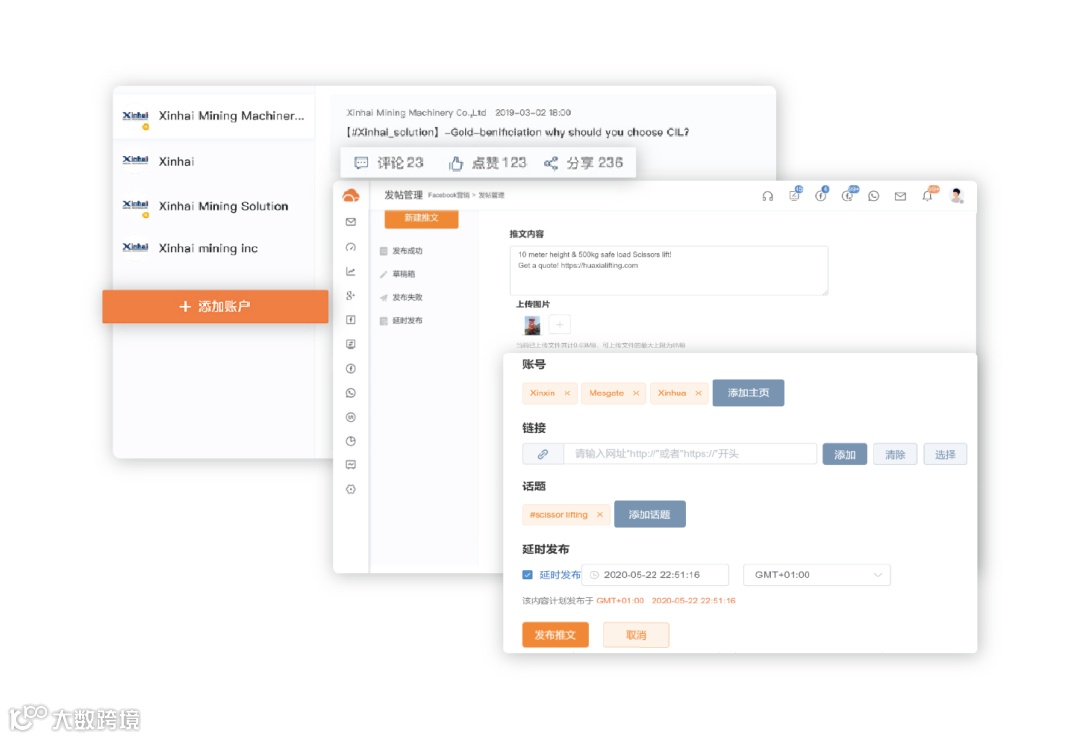Select the Xinhai account
This screenshot has width=1080, height=739.
[x=214, y=161]
